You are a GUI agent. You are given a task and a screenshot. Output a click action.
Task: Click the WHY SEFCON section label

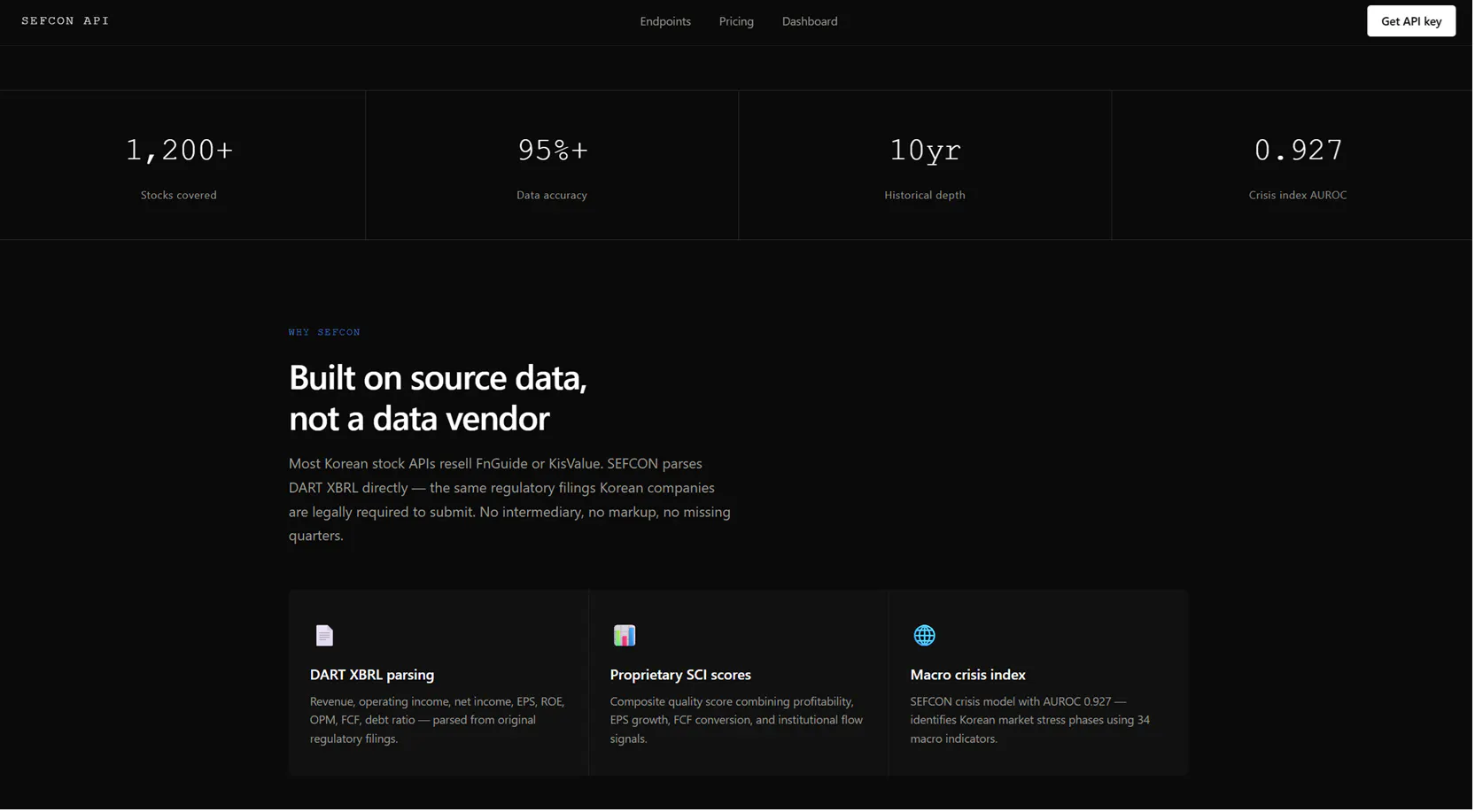(x=325, y=333)
